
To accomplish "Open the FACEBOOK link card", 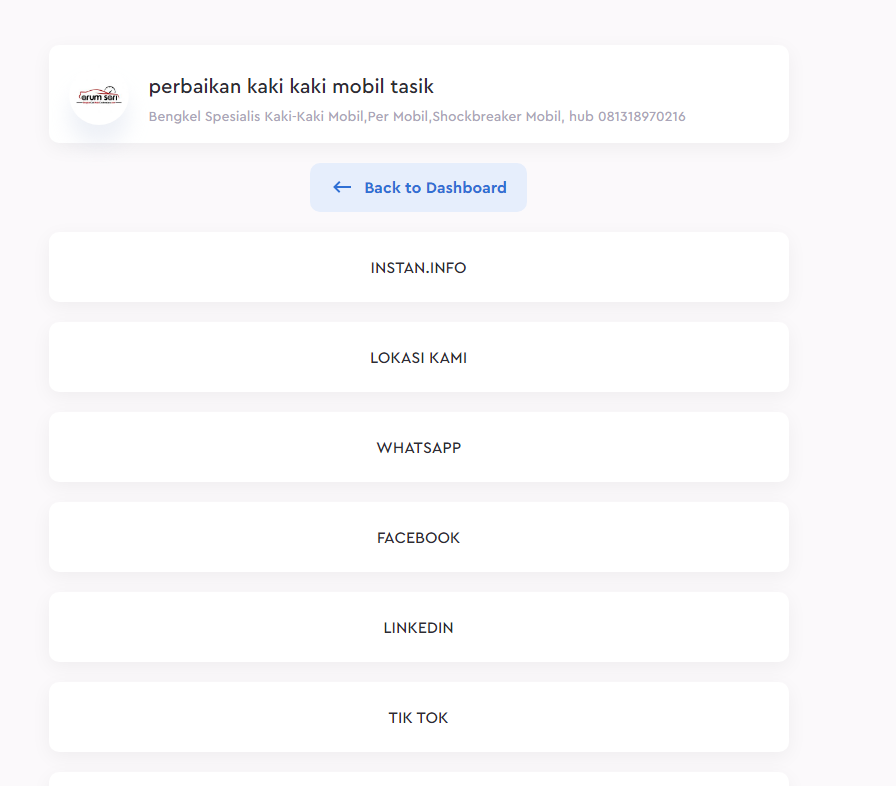I will point(419,537).
